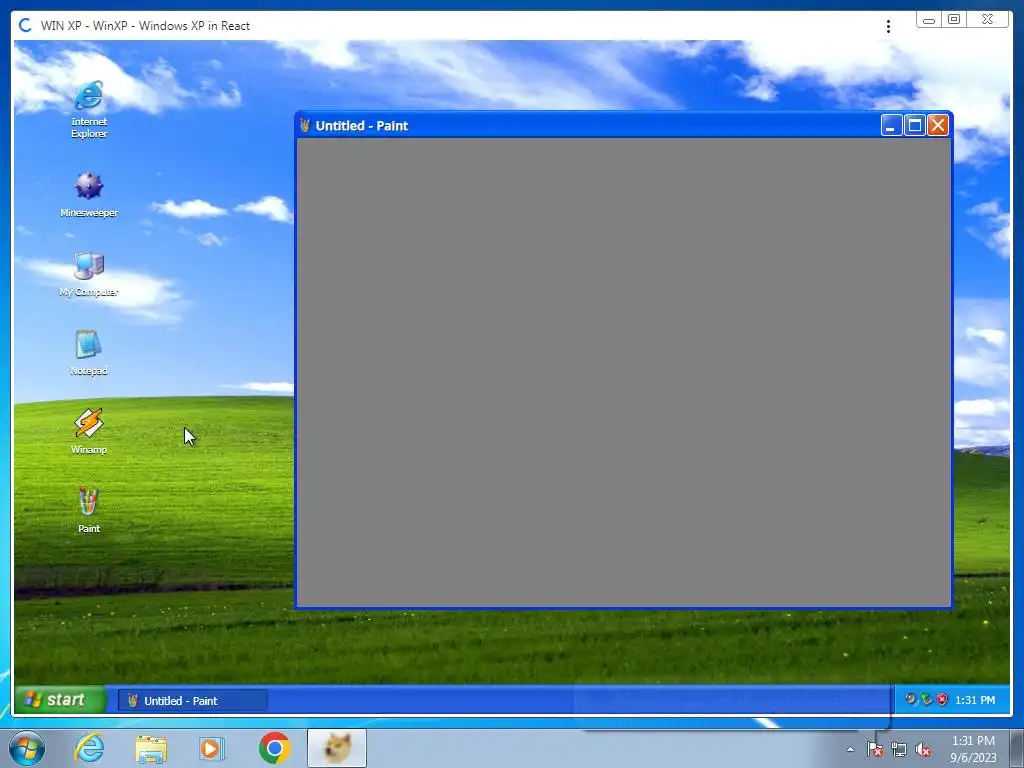The height and width of the screenshot is (768, 1024).
Task: Select the Paint desktop icon
Action: point(89,510)
